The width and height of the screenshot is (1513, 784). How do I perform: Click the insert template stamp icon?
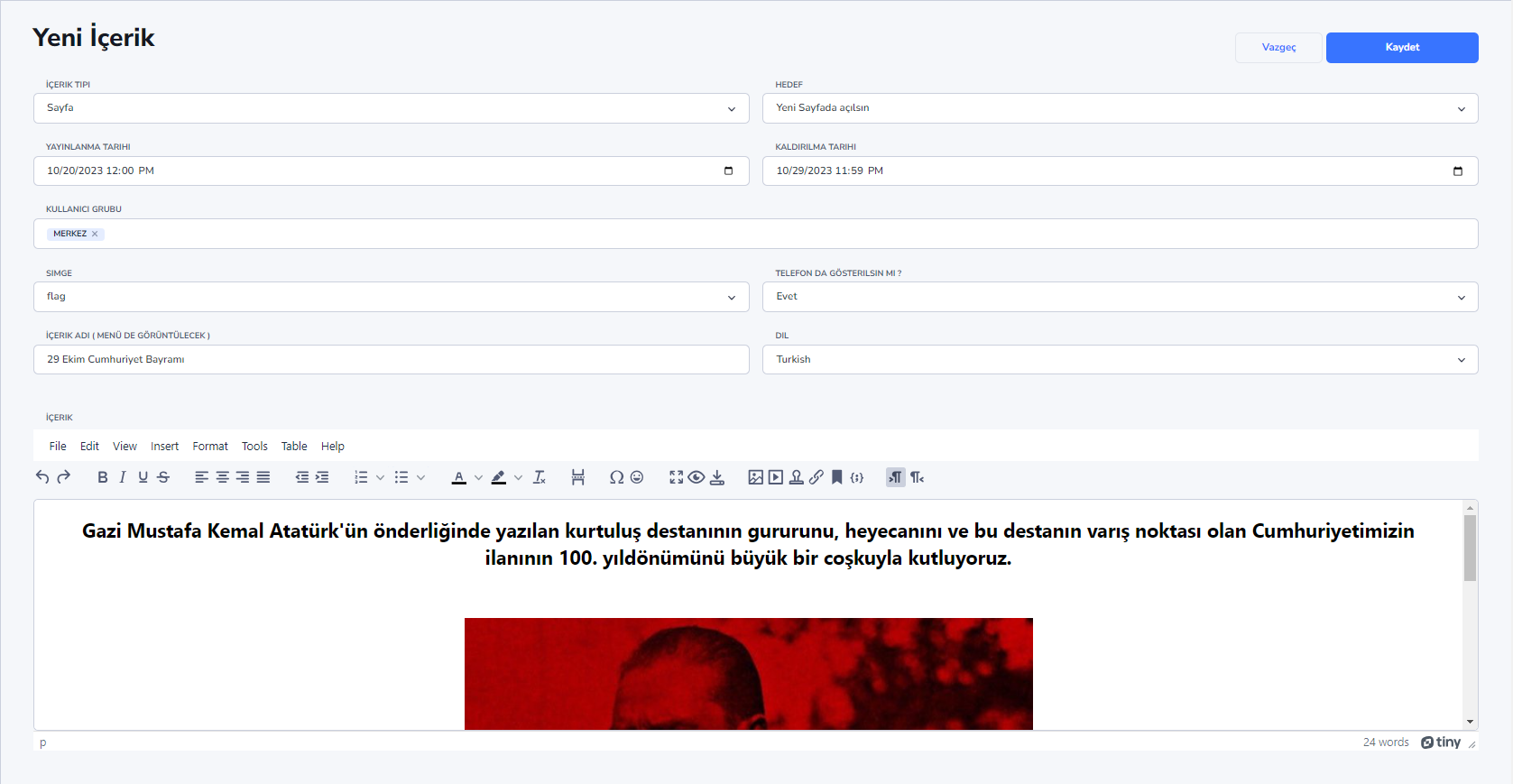click(x=797, y=477)
